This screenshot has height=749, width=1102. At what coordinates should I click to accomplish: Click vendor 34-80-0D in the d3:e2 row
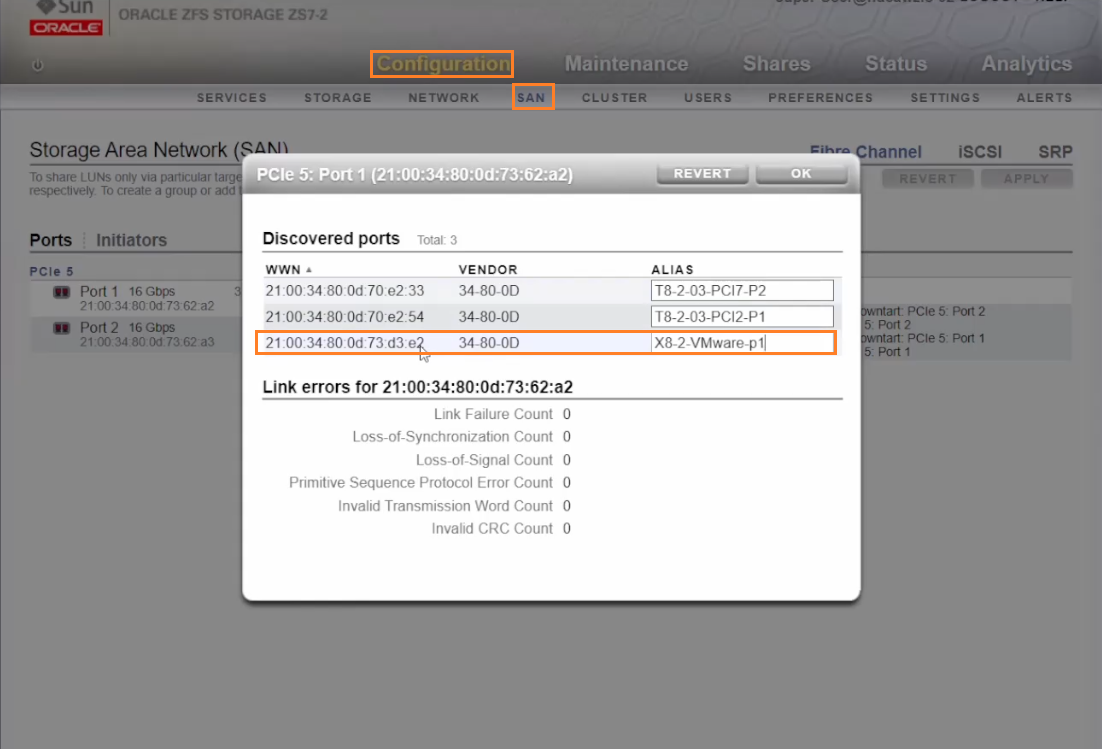489,343
